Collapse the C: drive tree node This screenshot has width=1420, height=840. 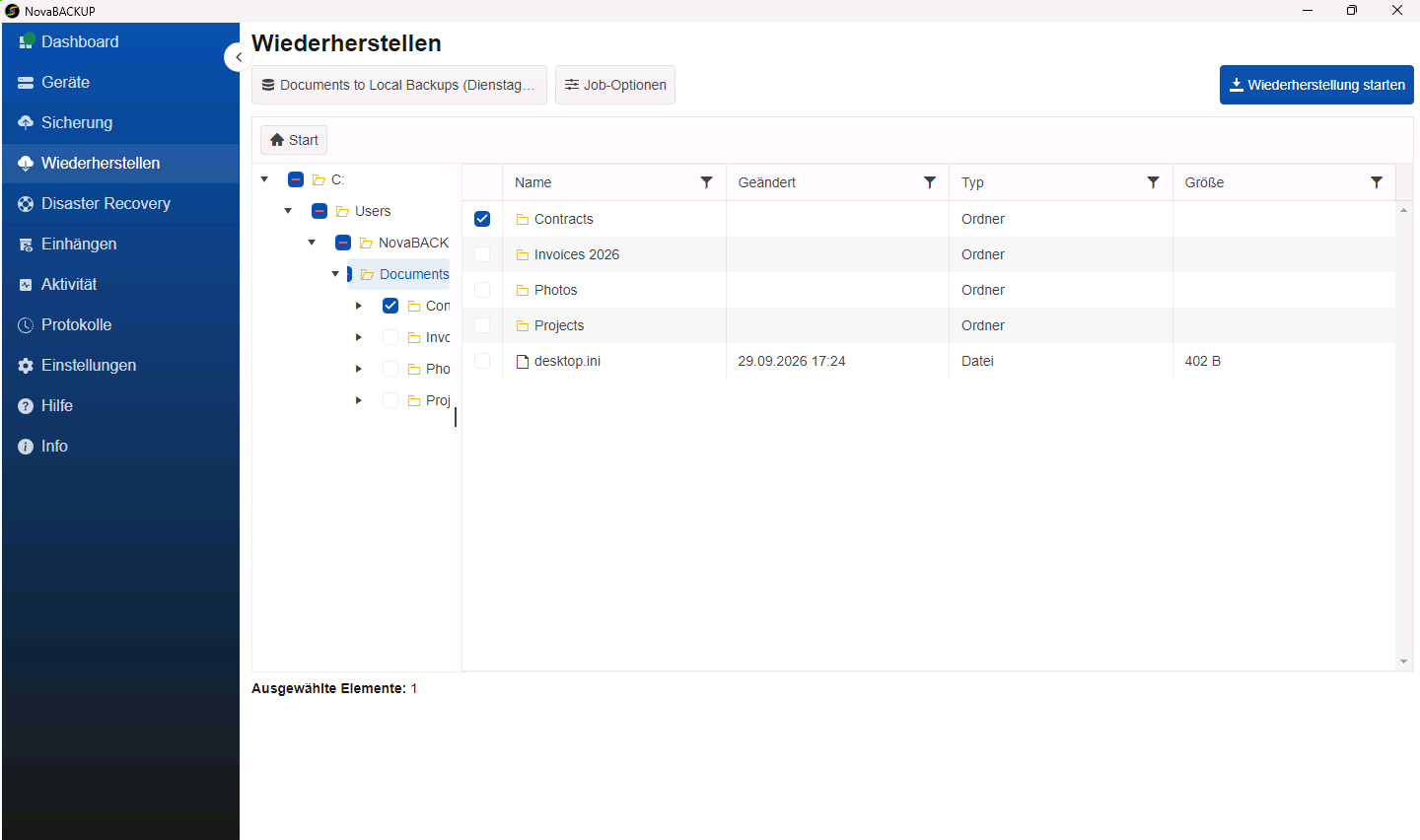coord(264,179)
